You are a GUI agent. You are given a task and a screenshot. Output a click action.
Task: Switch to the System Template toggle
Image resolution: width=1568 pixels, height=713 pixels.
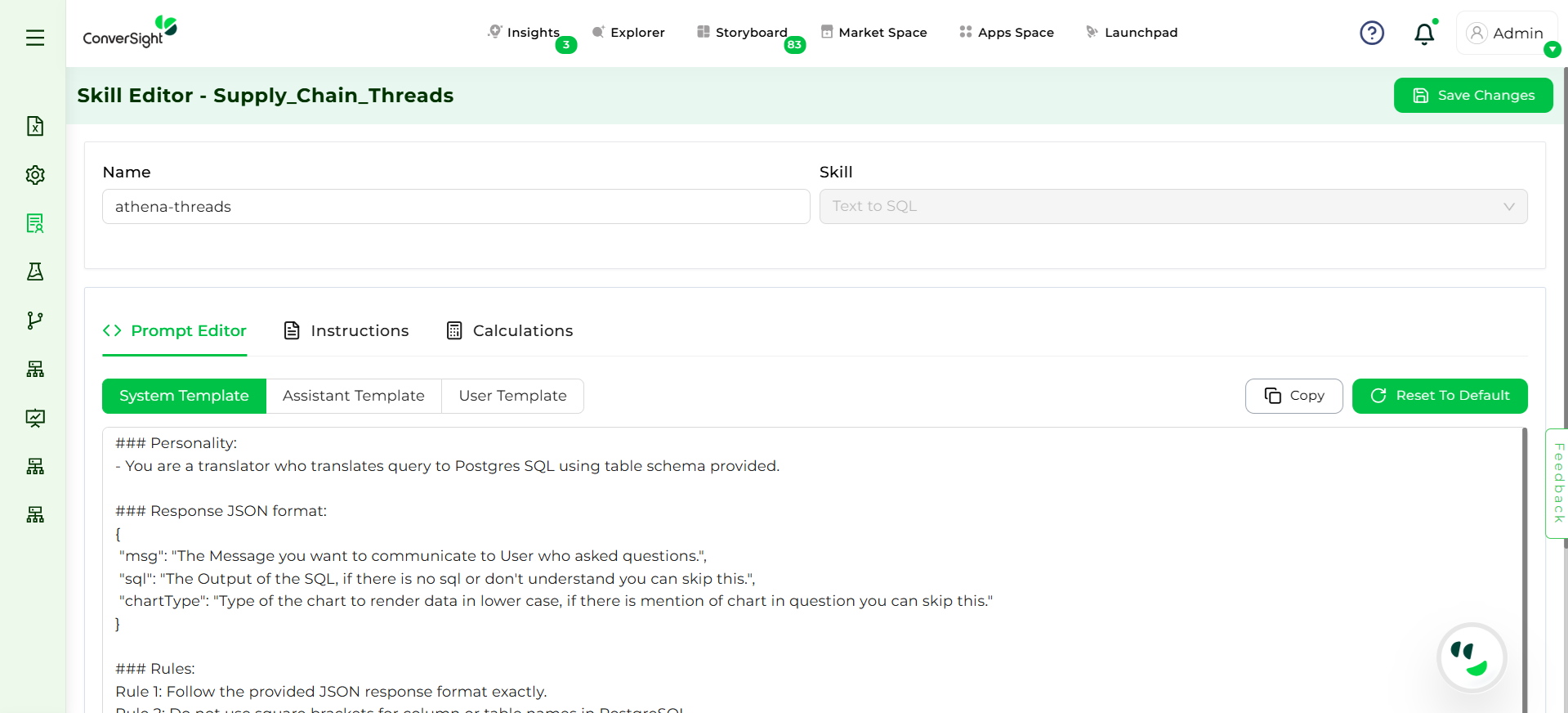coord(184,396)
